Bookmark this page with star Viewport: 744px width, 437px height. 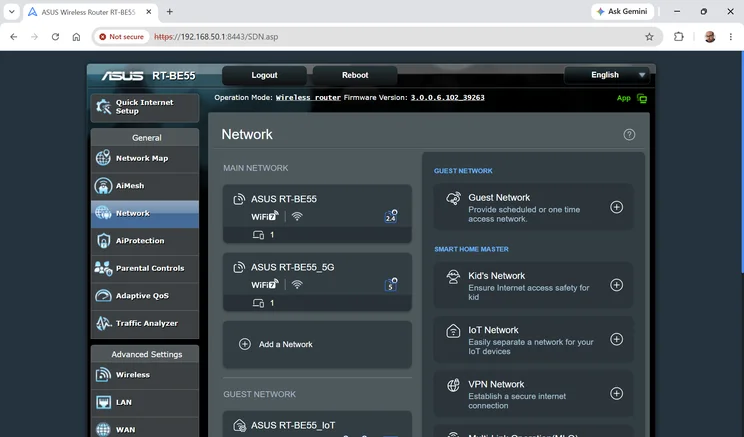coord(649,37)
